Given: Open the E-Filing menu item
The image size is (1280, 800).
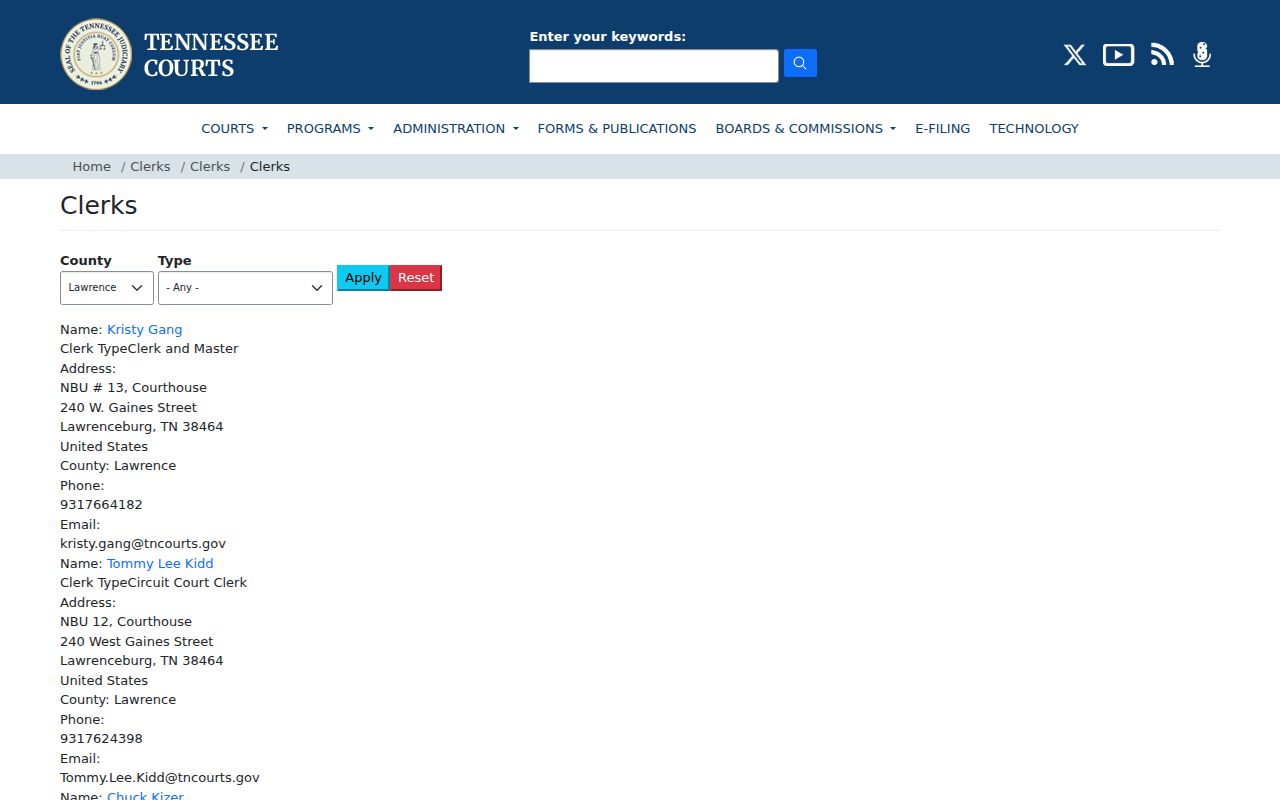Looking at the screenshot, I should pyautogui.click(x=942, y=128).
